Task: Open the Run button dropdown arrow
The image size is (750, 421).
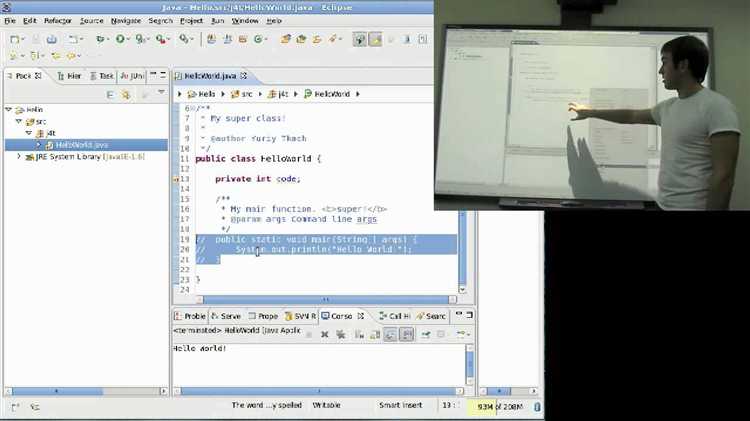Action: [x=128, y=39]
